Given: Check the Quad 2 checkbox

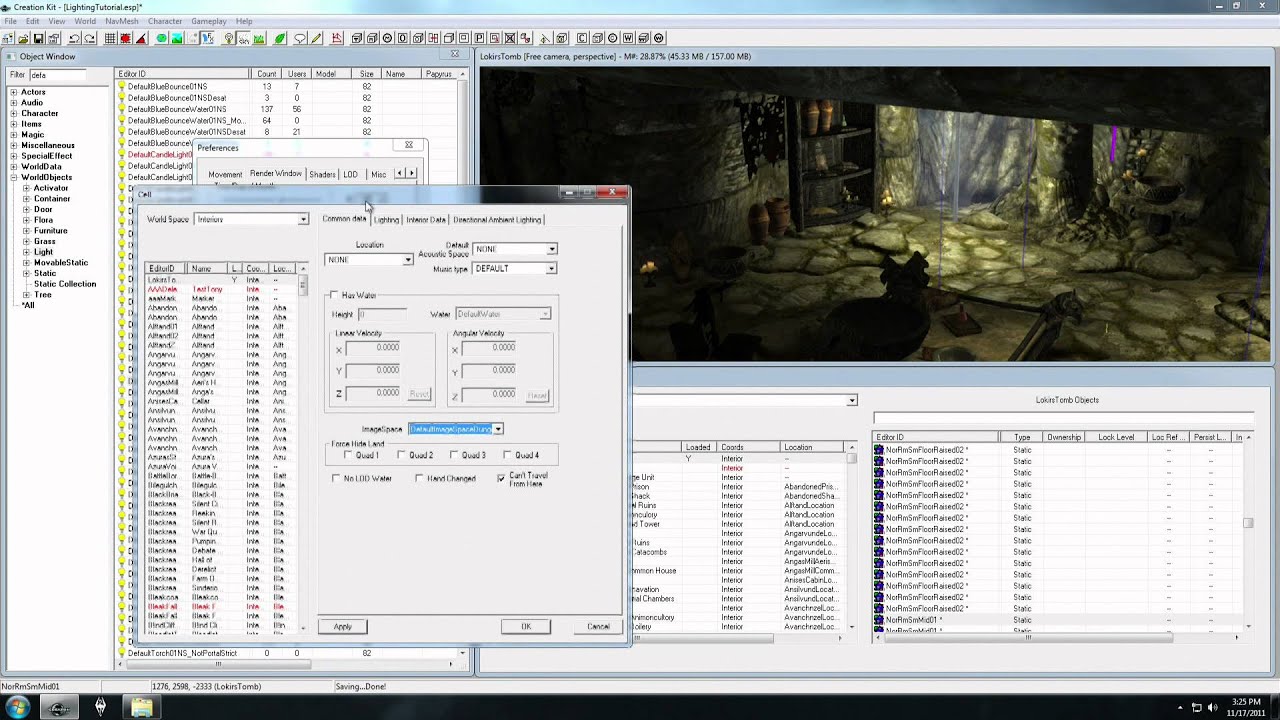Looking at the screenshot, I should point(401,455).
